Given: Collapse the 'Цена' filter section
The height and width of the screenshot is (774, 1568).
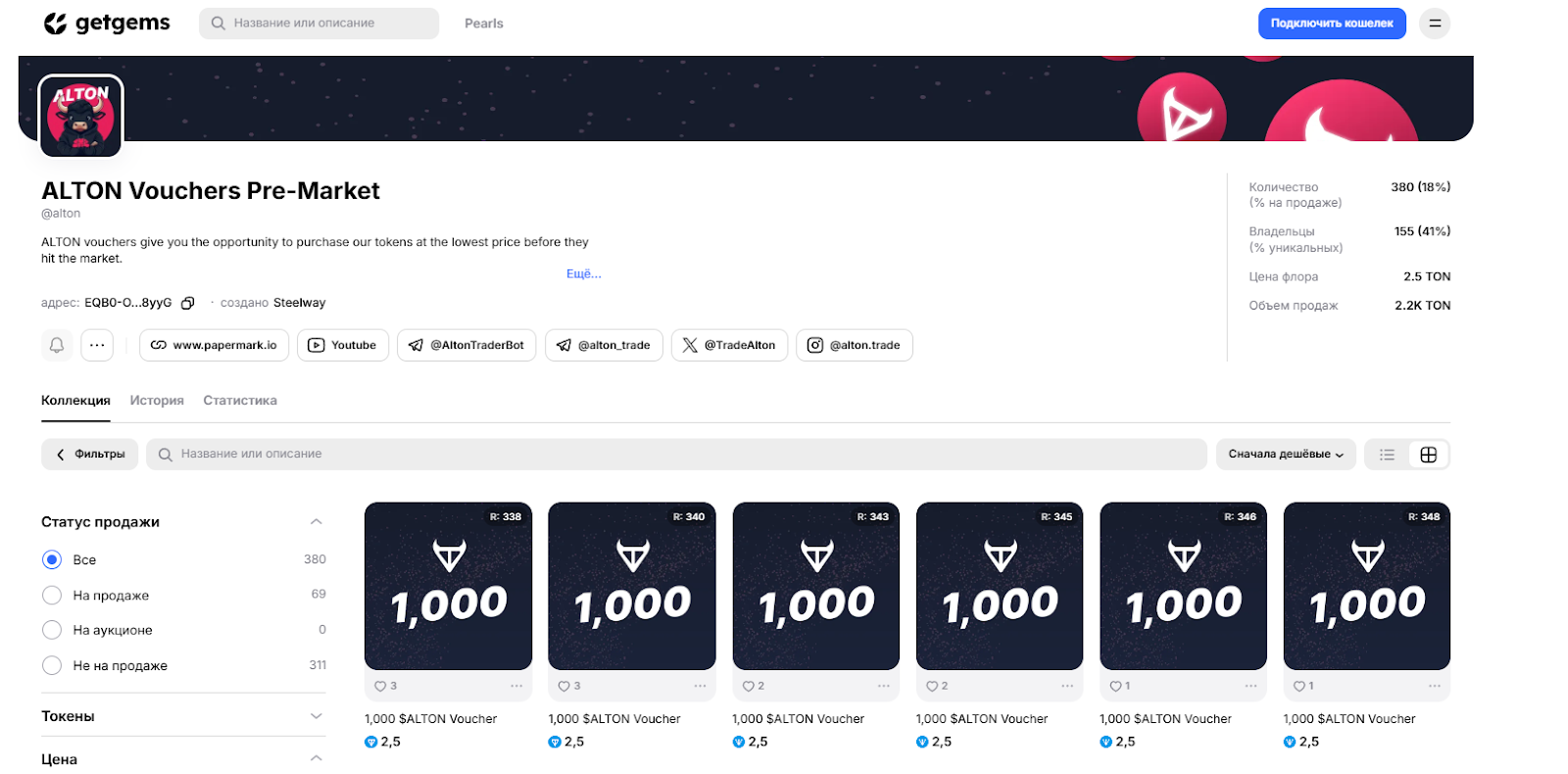Looking at the screenshot, I should tap(316, 759).
